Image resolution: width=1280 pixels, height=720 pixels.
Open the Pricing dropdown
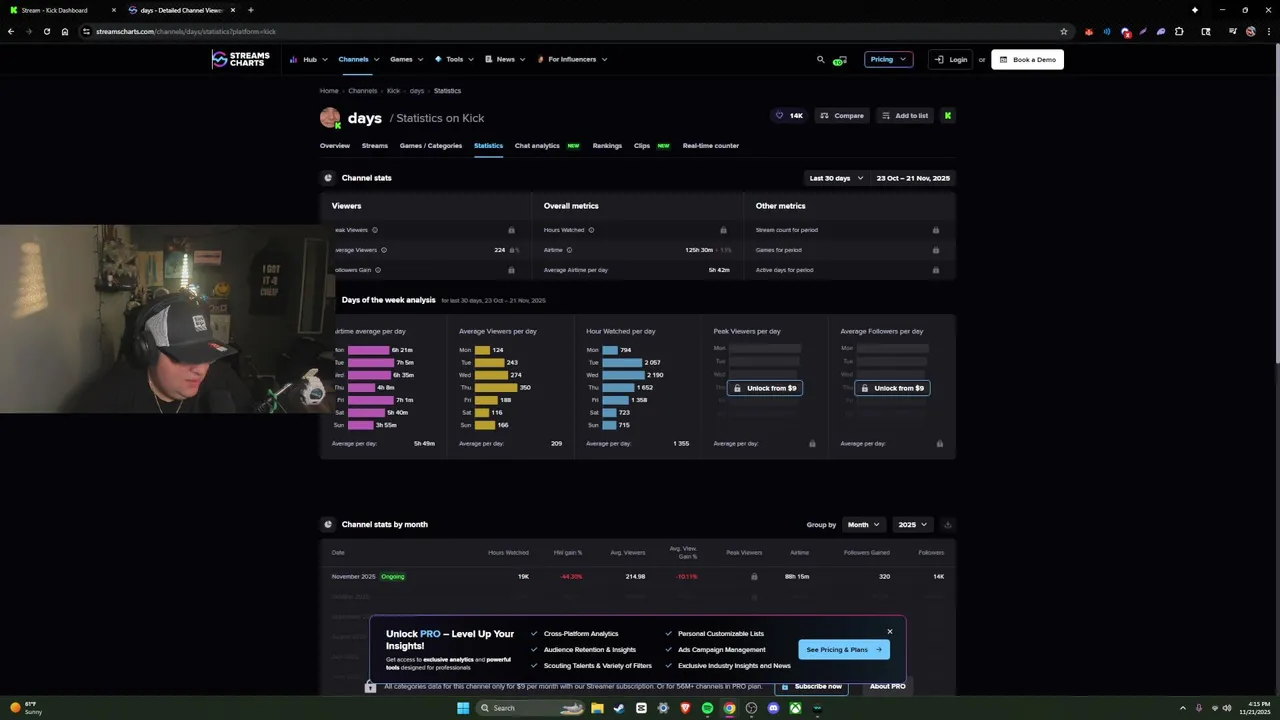tap(888, 59)
